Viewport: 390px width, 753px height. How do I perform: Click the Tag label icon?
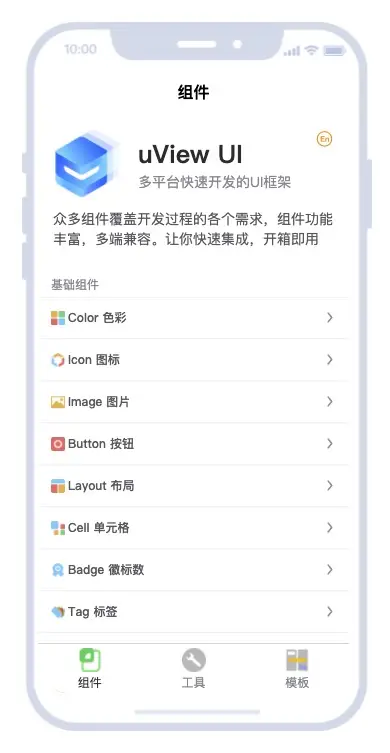tap(58, 612)
